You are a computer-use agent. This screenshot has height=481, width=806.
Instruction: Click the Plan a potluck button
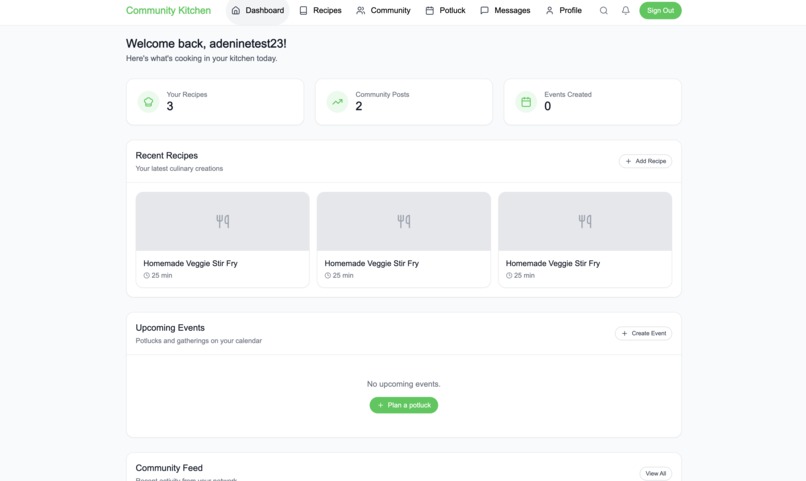click(x=404, y=405)
